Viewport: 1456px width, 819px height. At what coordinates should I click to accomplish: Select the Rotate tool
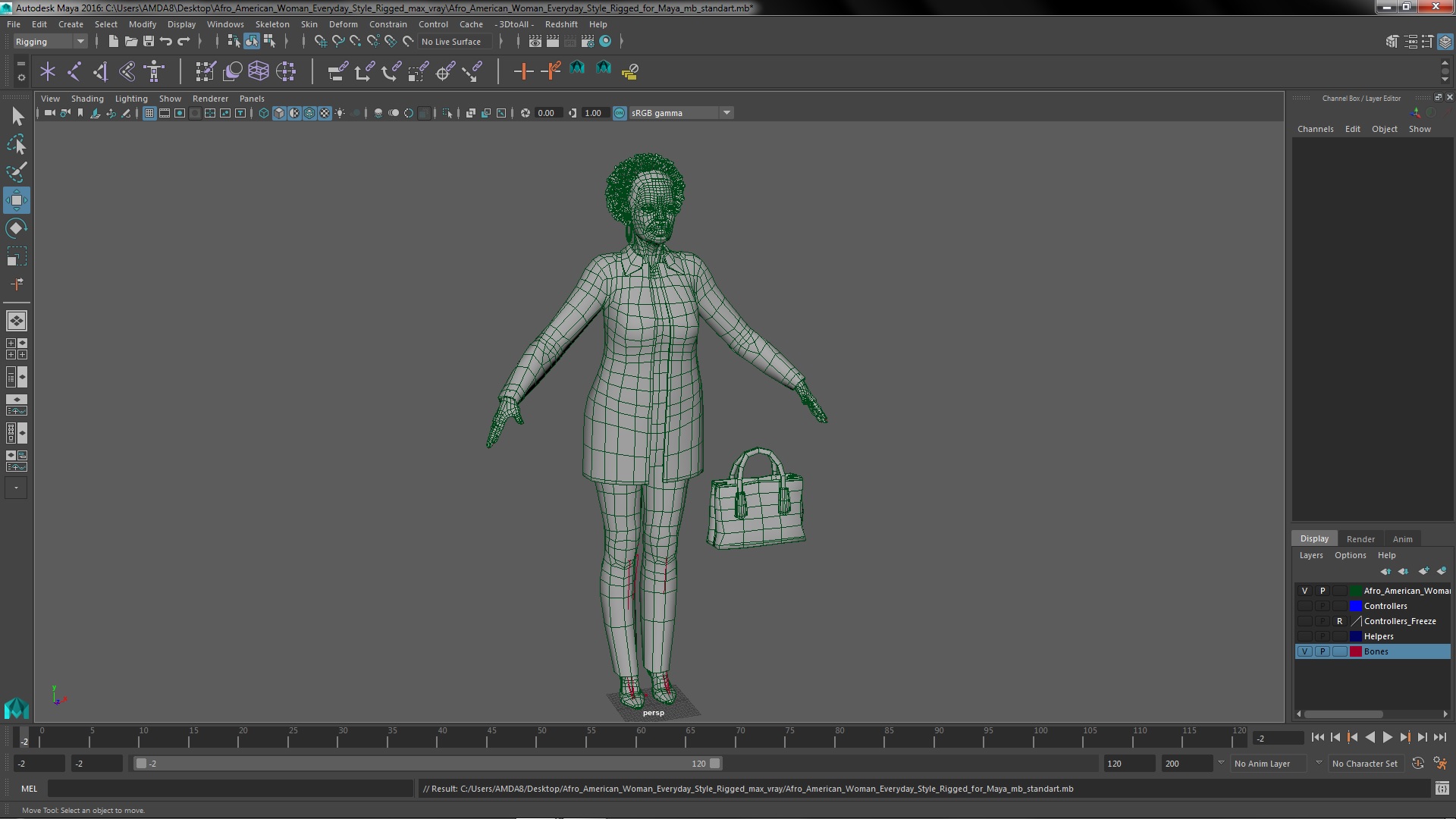point(17,228)
